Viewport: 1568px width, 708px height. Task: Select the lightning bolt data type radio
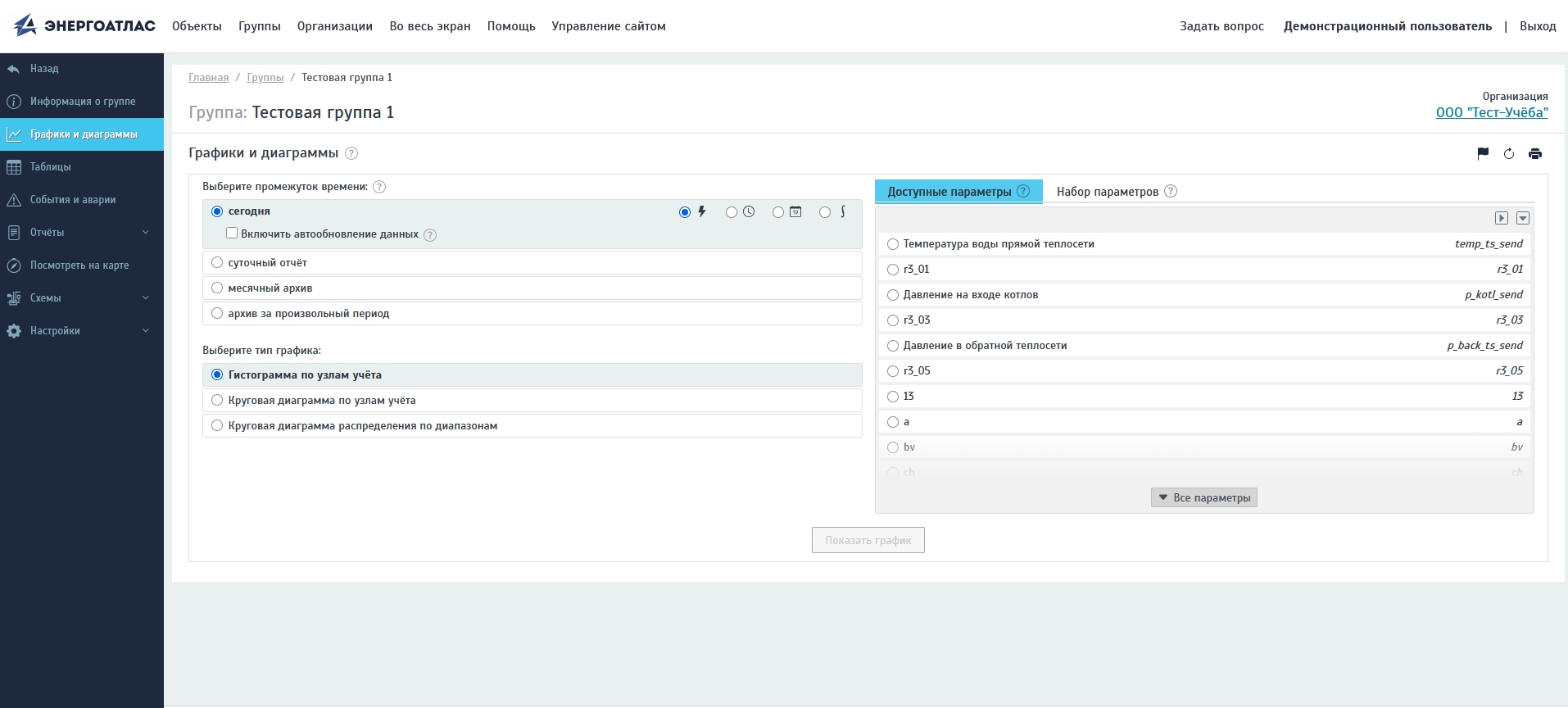point(685,212)
